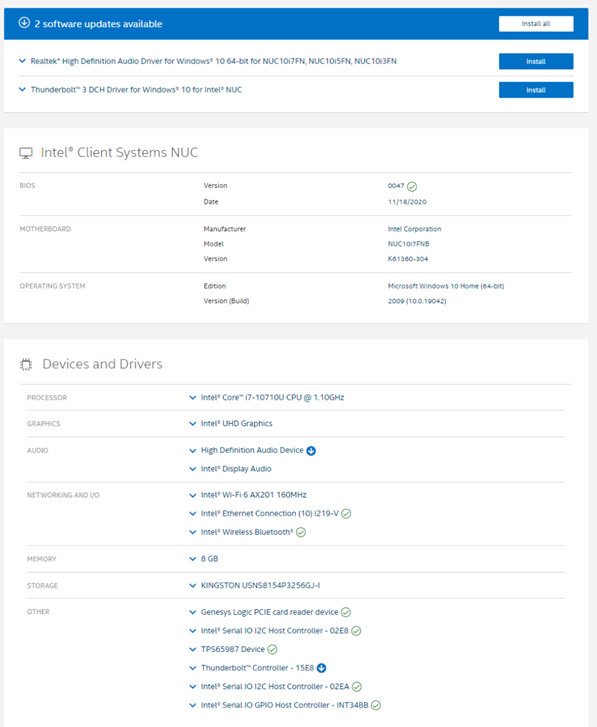Viewport: 597px width, 727px height.
Task: Click the green checkmark beside GPIO Host Controller INT34BB
Action: [x=376, y=705]
